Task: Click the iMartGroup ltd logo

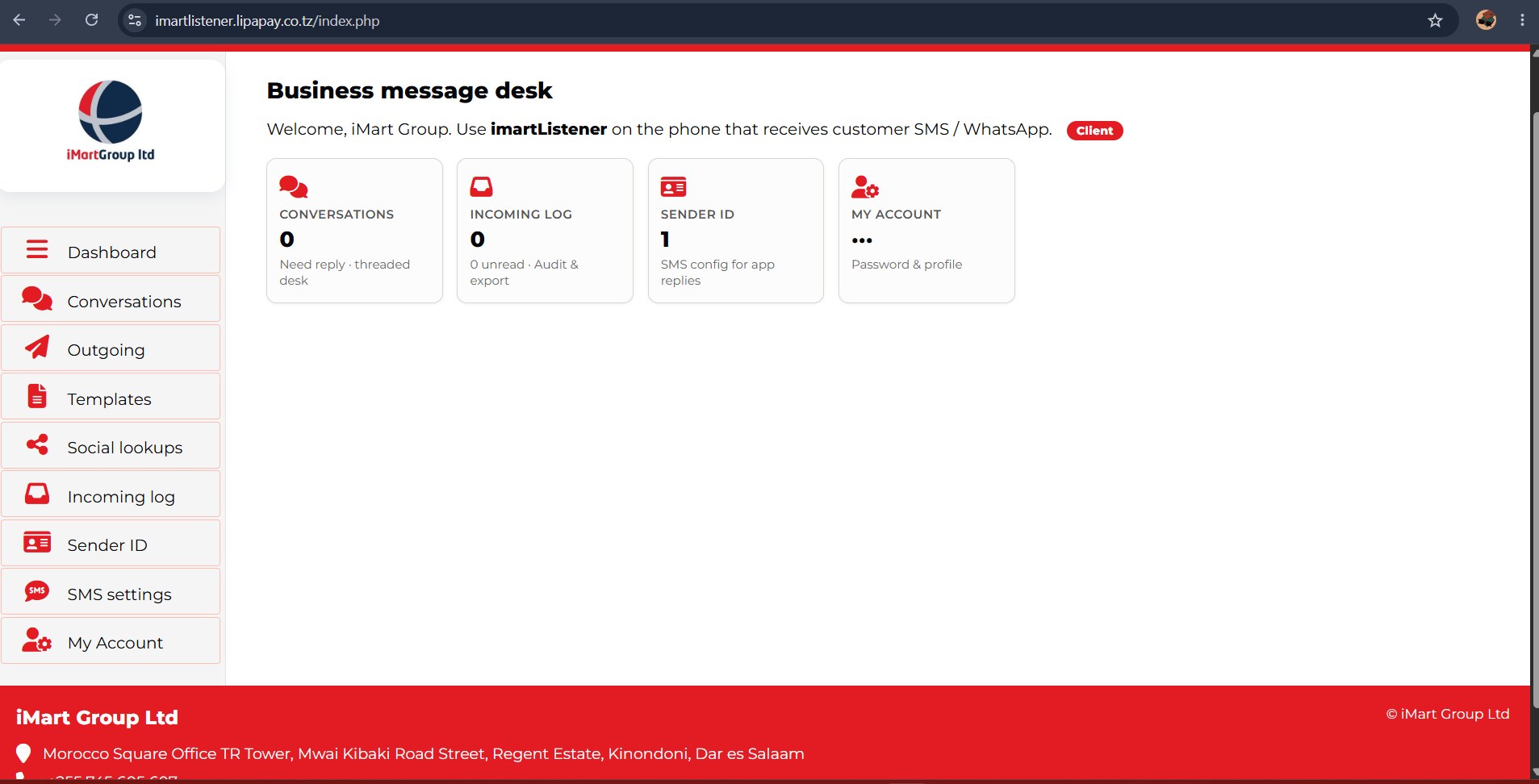Action: tap(111, 122)
